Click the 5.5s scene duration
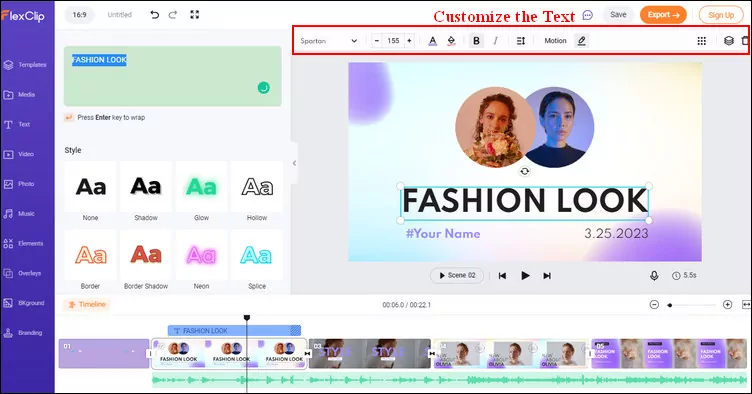752x394 pixels. 684,276
